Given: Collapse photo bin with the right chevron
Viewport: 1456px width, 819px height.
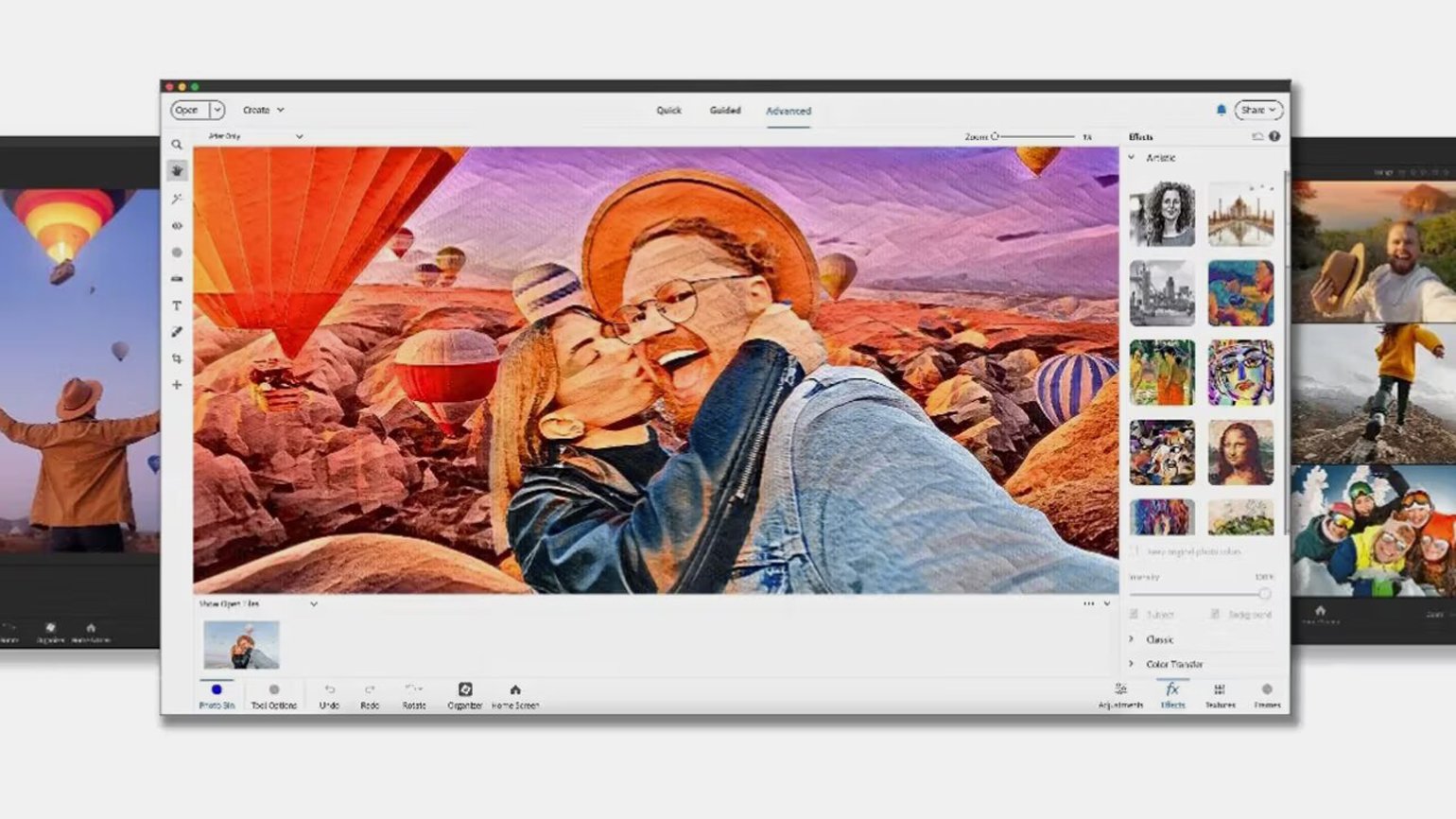Looking at the screenshot, I should click(1107, 603).
